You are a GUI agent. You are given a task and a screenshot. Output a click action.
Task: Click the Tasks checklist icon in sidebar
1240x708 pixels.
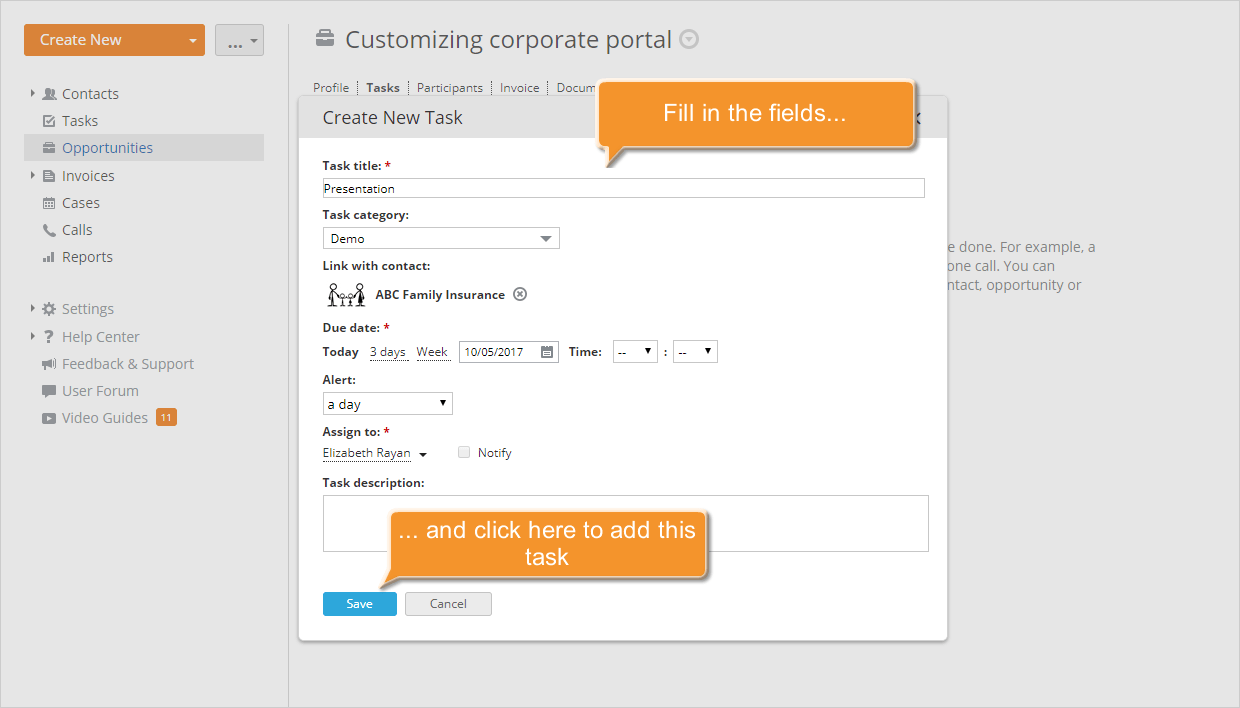[47, 120]
